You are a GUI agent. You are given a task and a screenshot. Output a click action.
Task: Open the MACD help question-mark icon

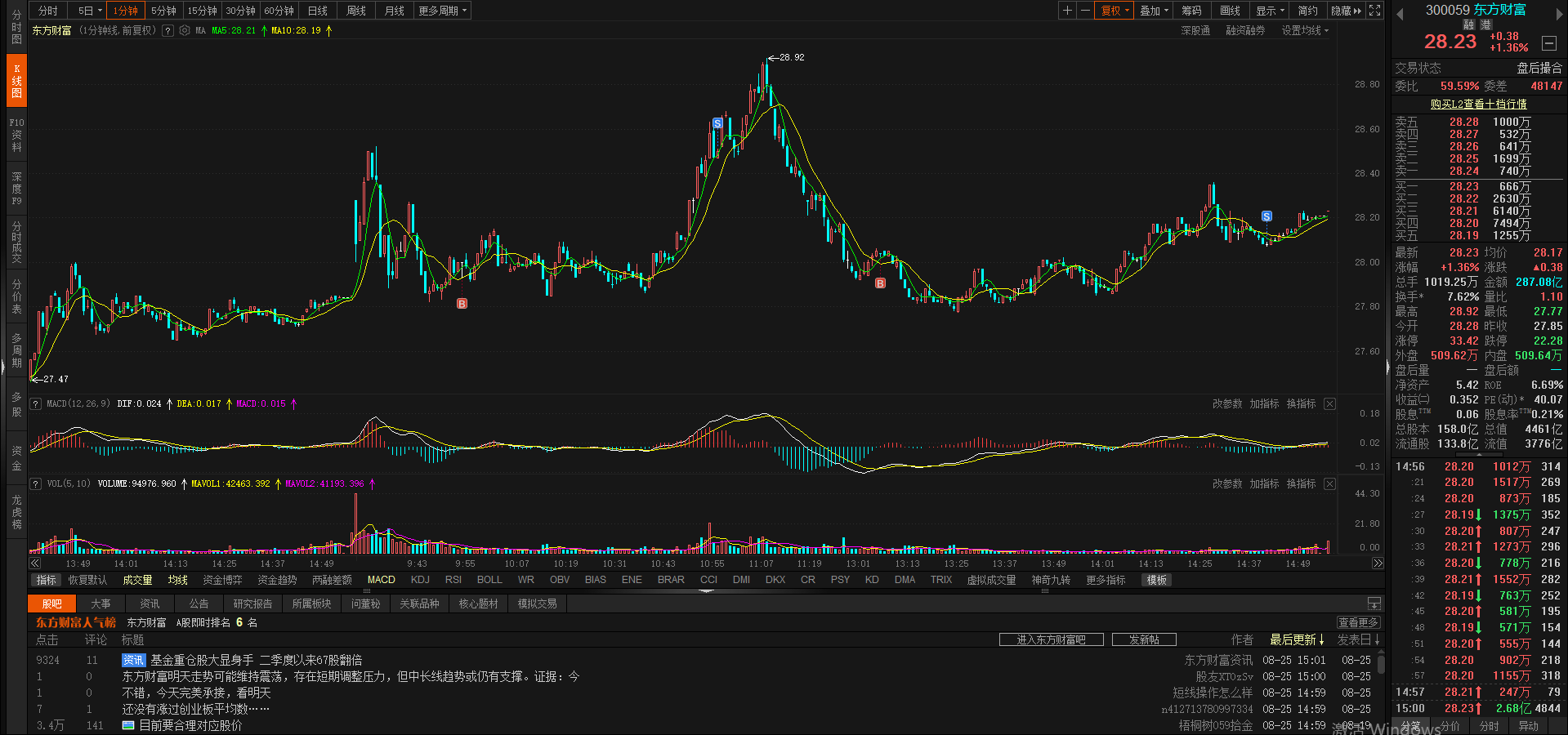(x=36, y=403)
